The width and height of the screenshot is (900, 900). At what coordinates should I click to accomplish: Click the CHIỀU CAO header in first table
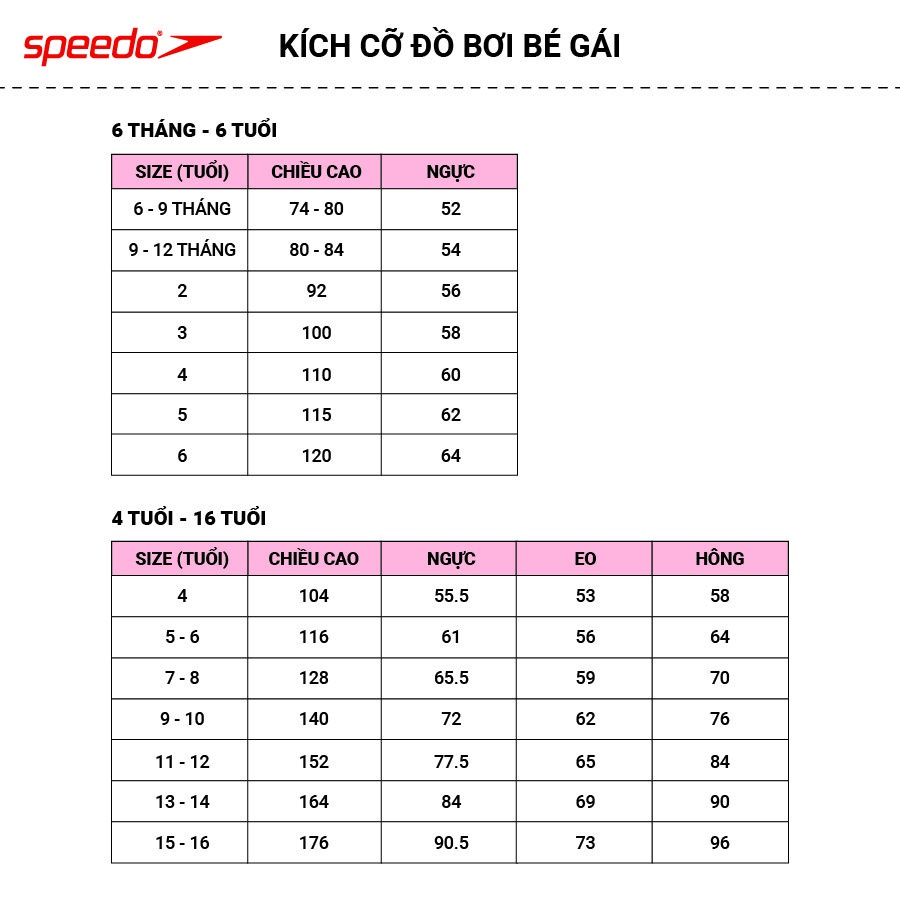(315, 172)
